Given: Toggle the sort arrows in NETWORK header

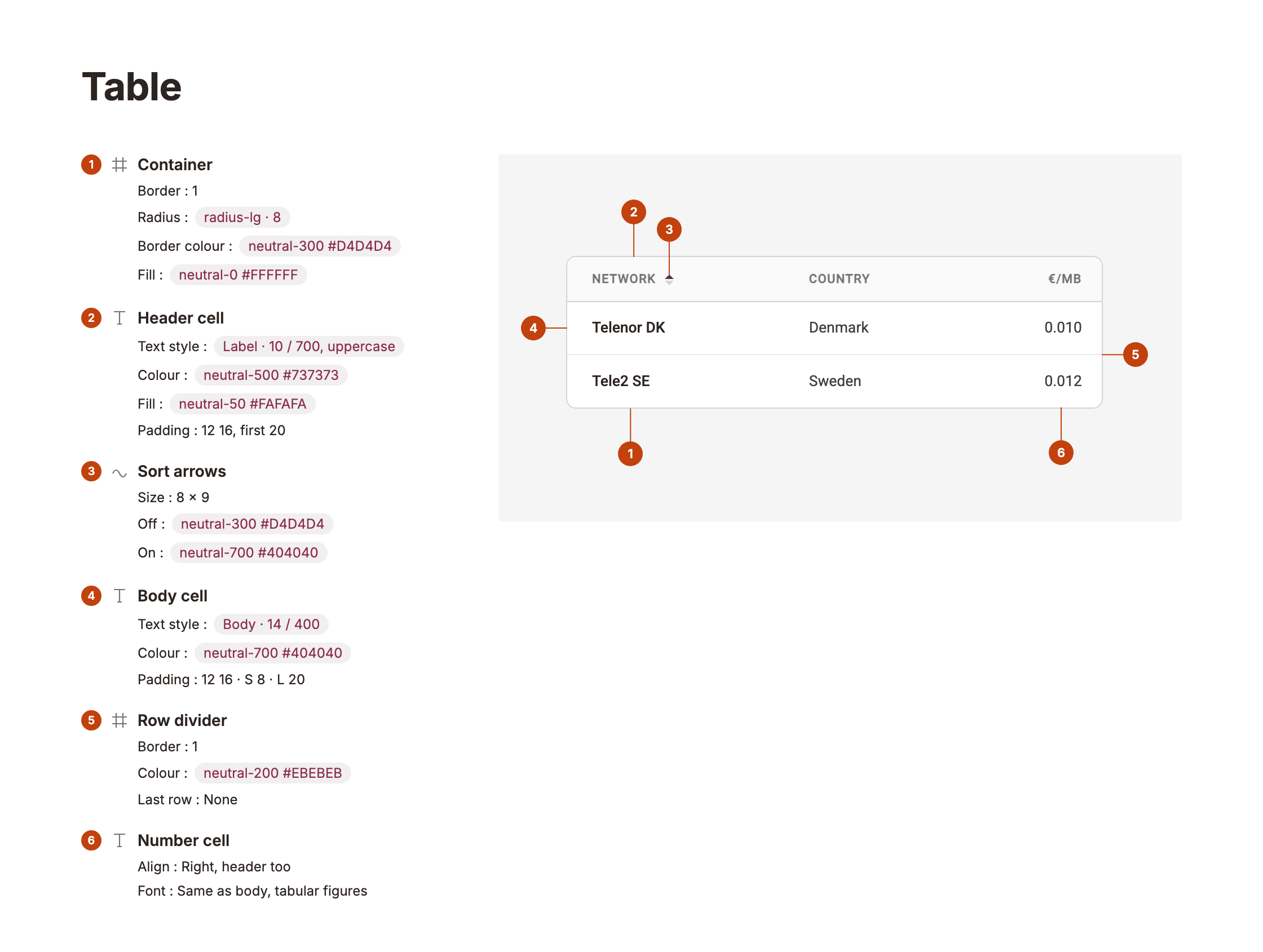Looking at the screenshot, I should click(x=669, y=279).
